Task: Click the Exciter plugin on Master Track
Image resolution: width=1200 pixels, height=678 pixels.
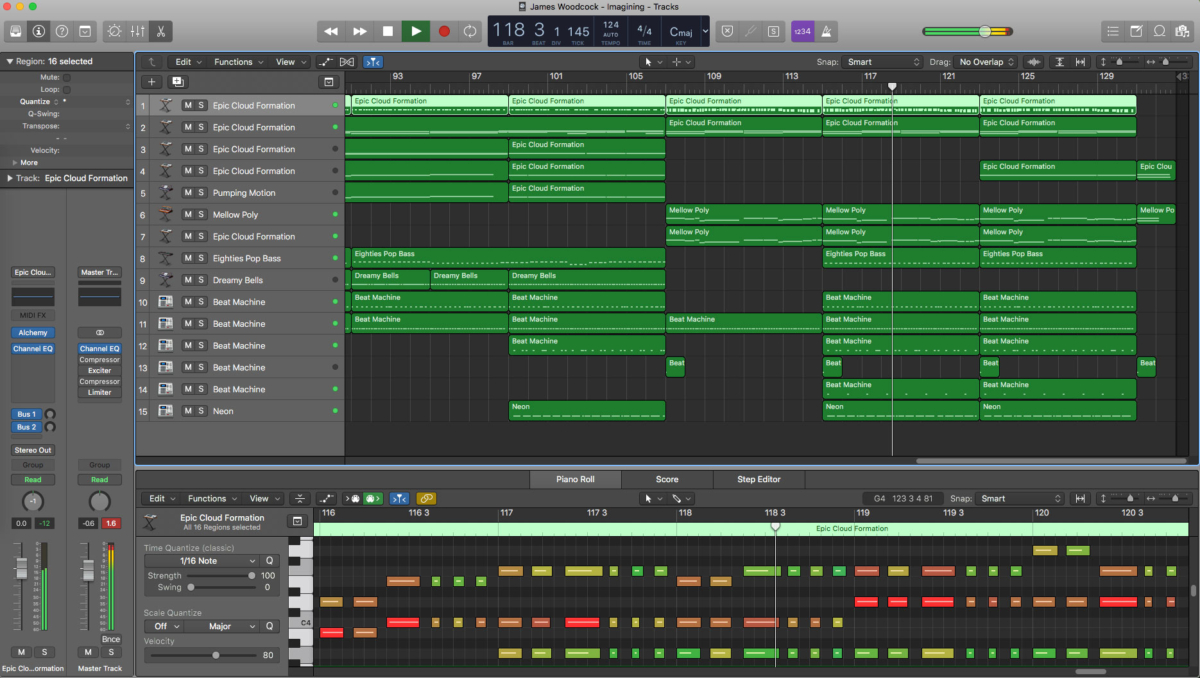Action: [99, 371]
